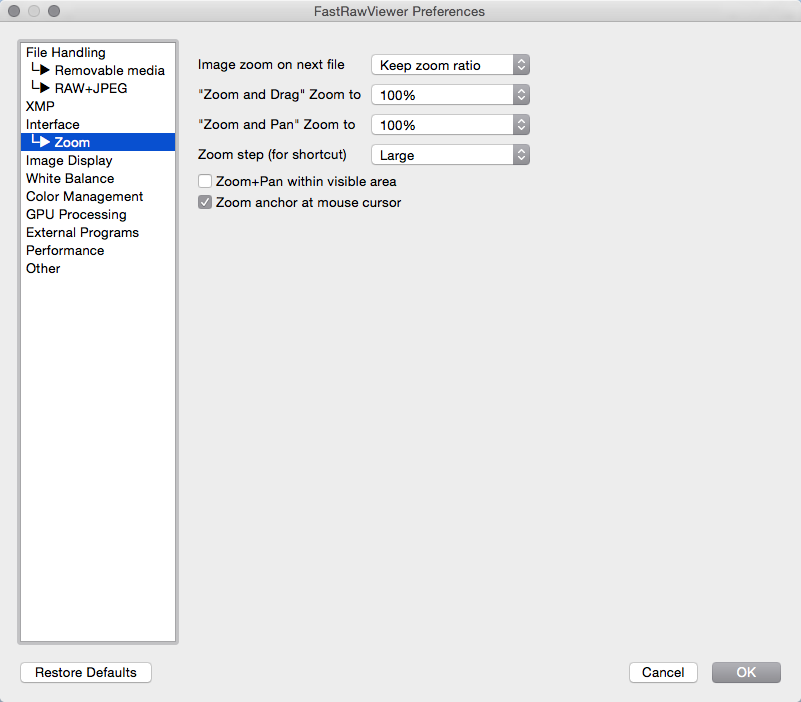Select XMP in the category list
The image size is (801, 702).
click(x=98, y=106)
